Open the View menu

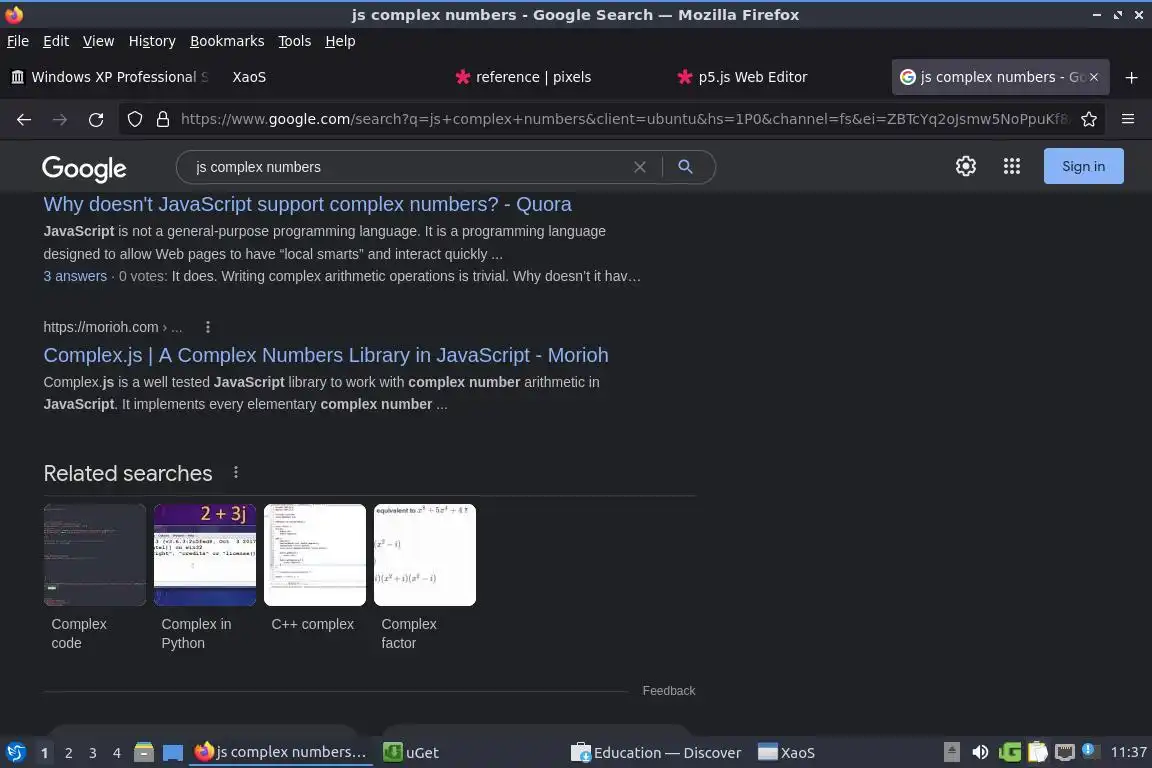98,41
